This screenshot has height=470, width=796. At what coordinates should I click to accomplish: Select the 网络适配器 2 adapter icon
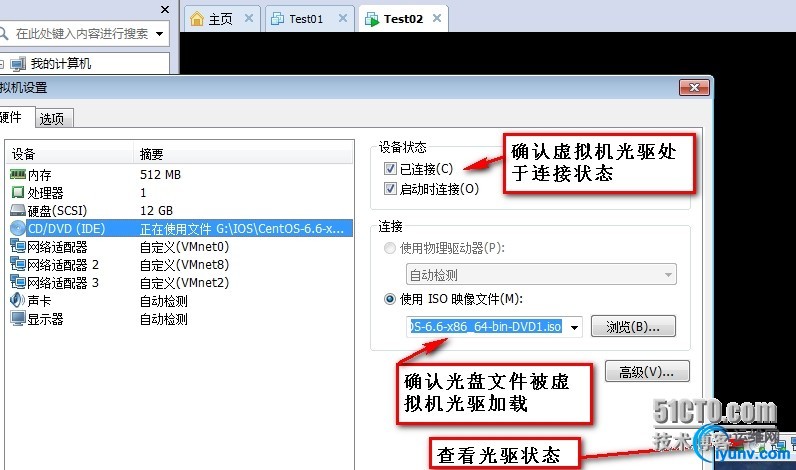pos(18,264)
